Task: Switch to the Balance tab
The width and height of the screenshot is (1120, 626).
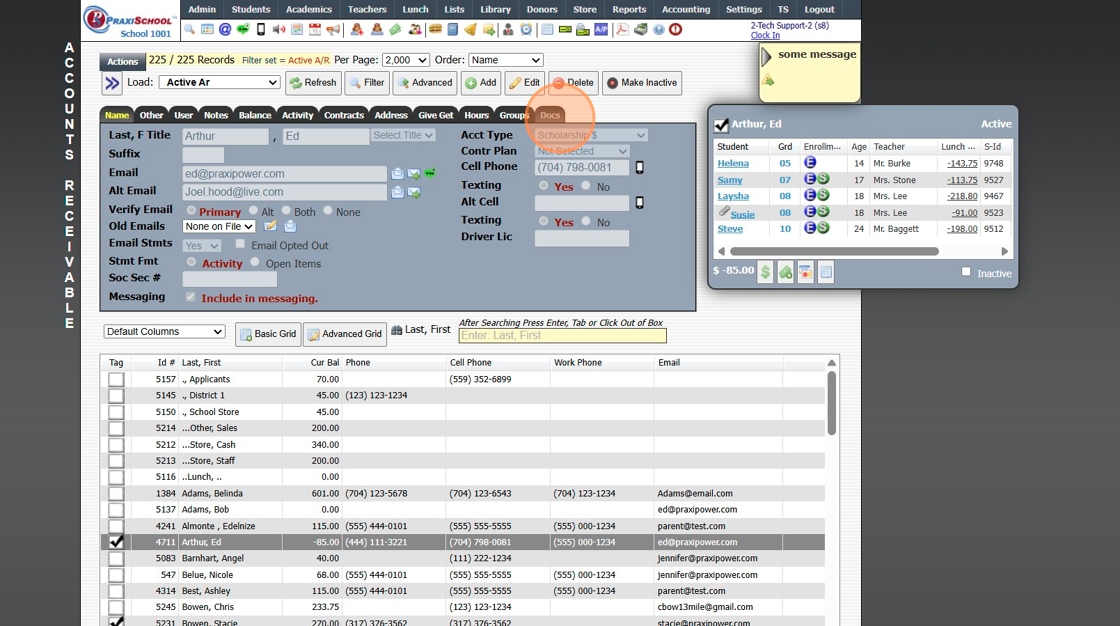Action: [x=254, y=115]
